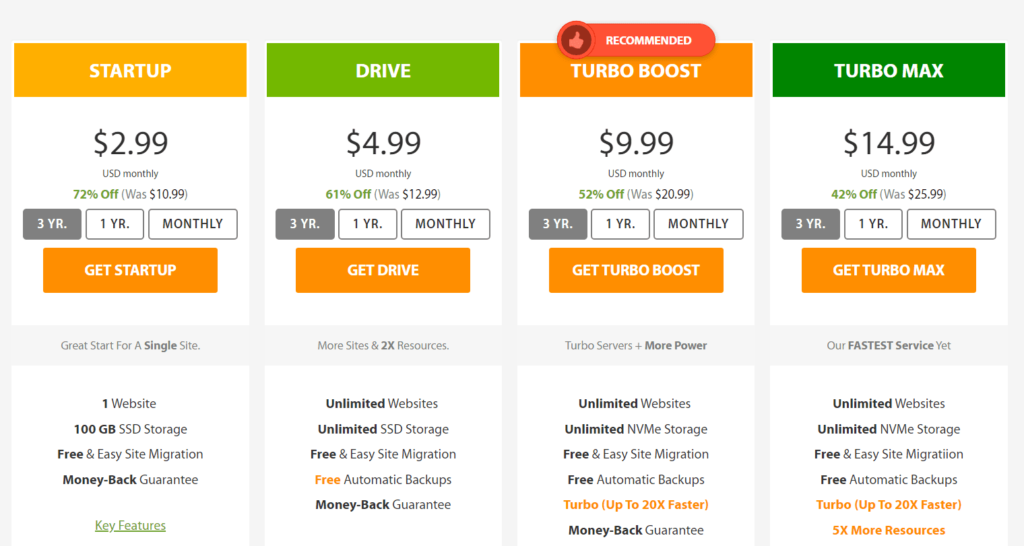Choose MONTHLY billing for Drive plan

click(445, 224)
